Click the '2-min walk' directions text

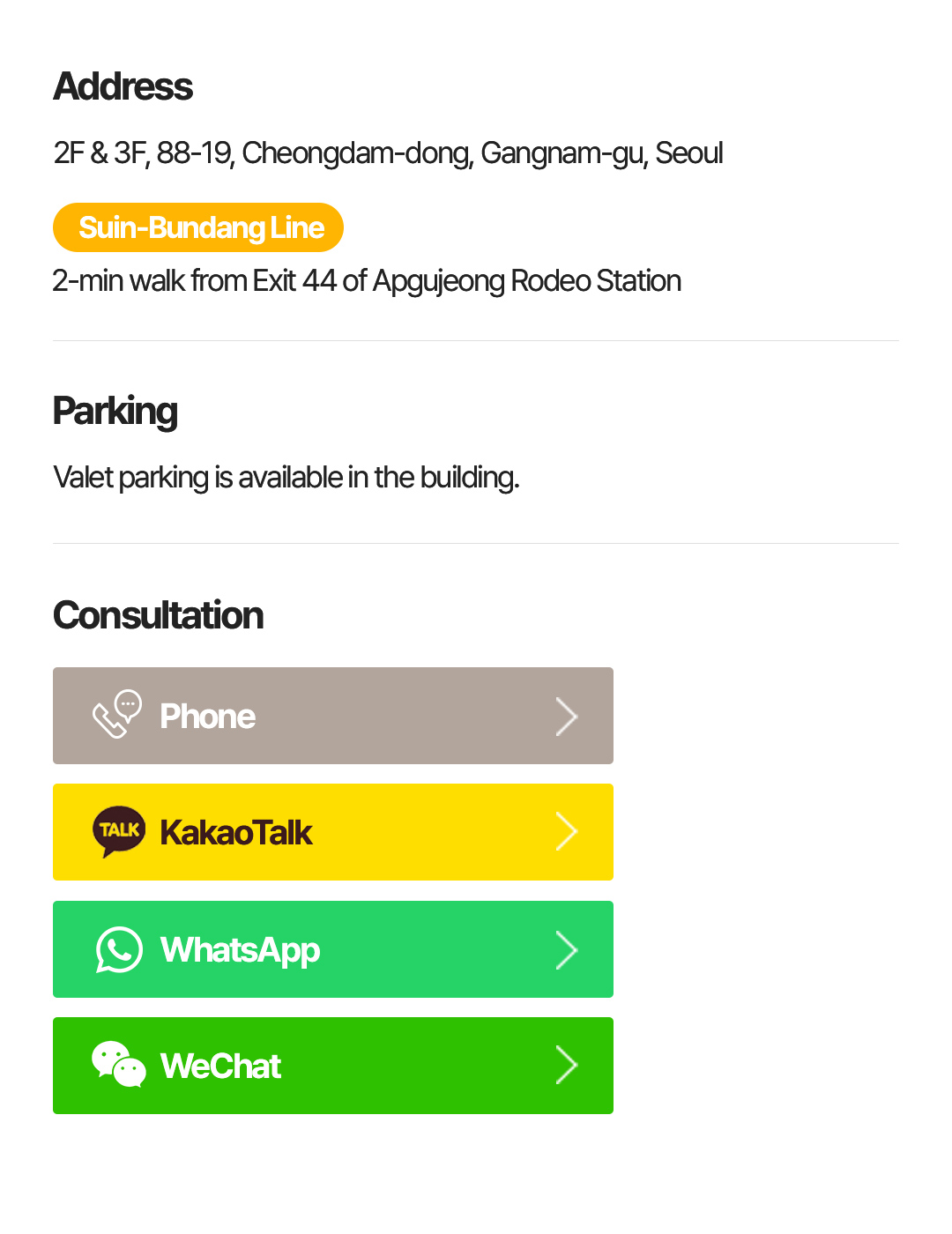(119, 281)
